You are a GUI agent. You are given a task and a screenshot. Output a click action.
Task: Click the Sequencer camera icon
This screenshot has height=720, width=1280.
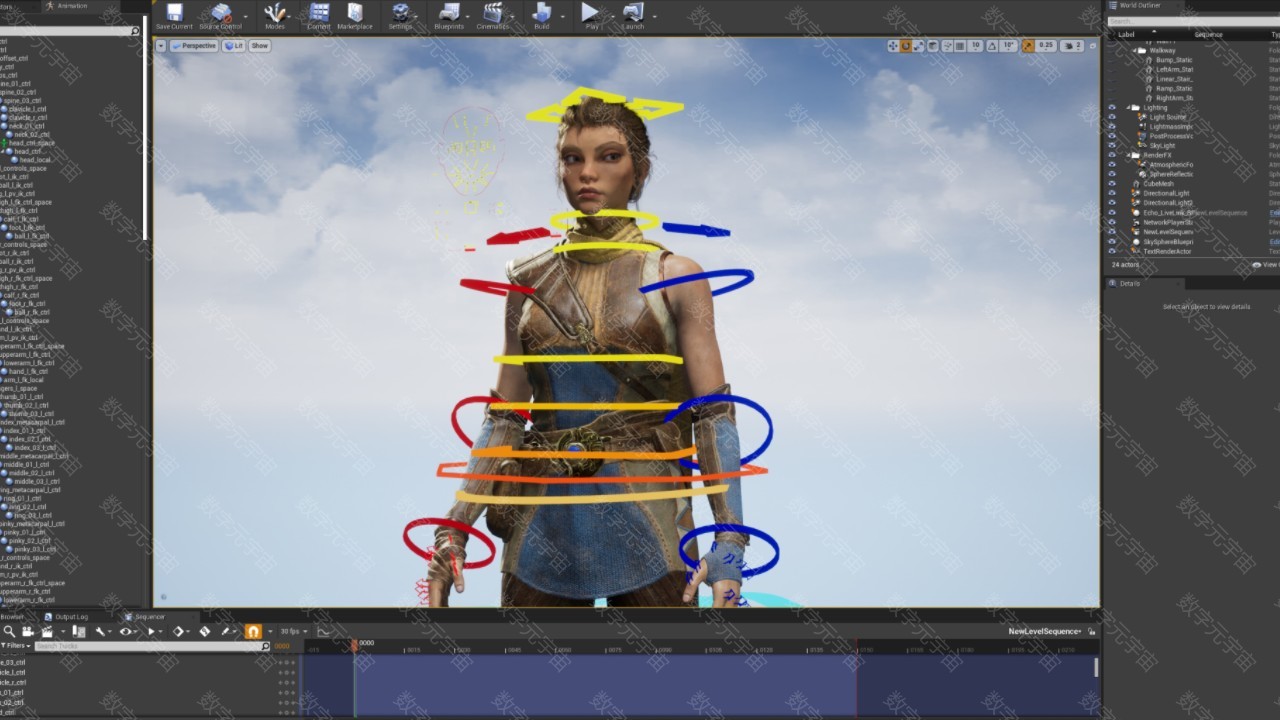tap(28, 631)
